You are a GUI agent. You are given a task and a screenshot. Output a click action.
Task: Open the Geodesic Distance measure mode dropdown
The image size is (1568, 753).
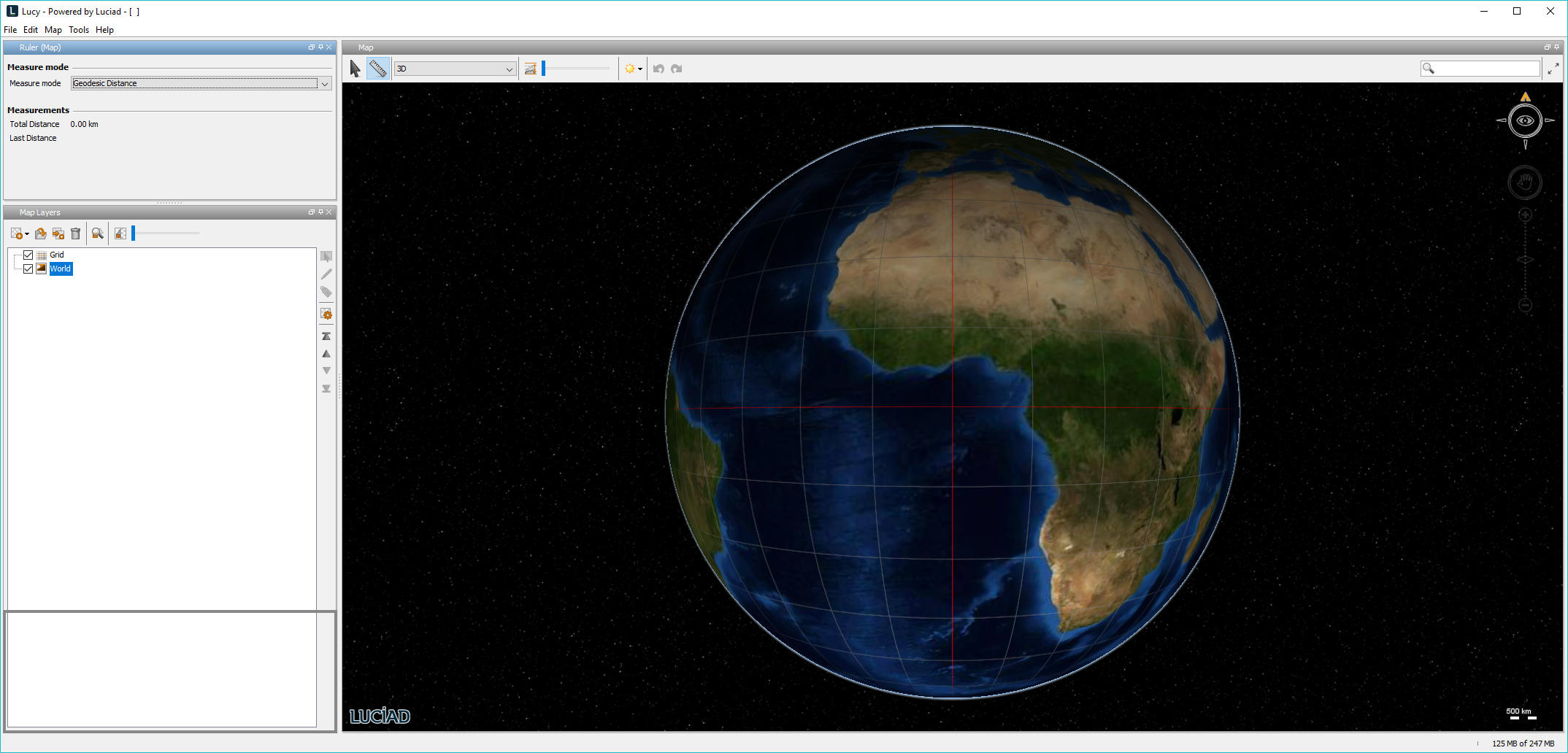pos(201,83)
